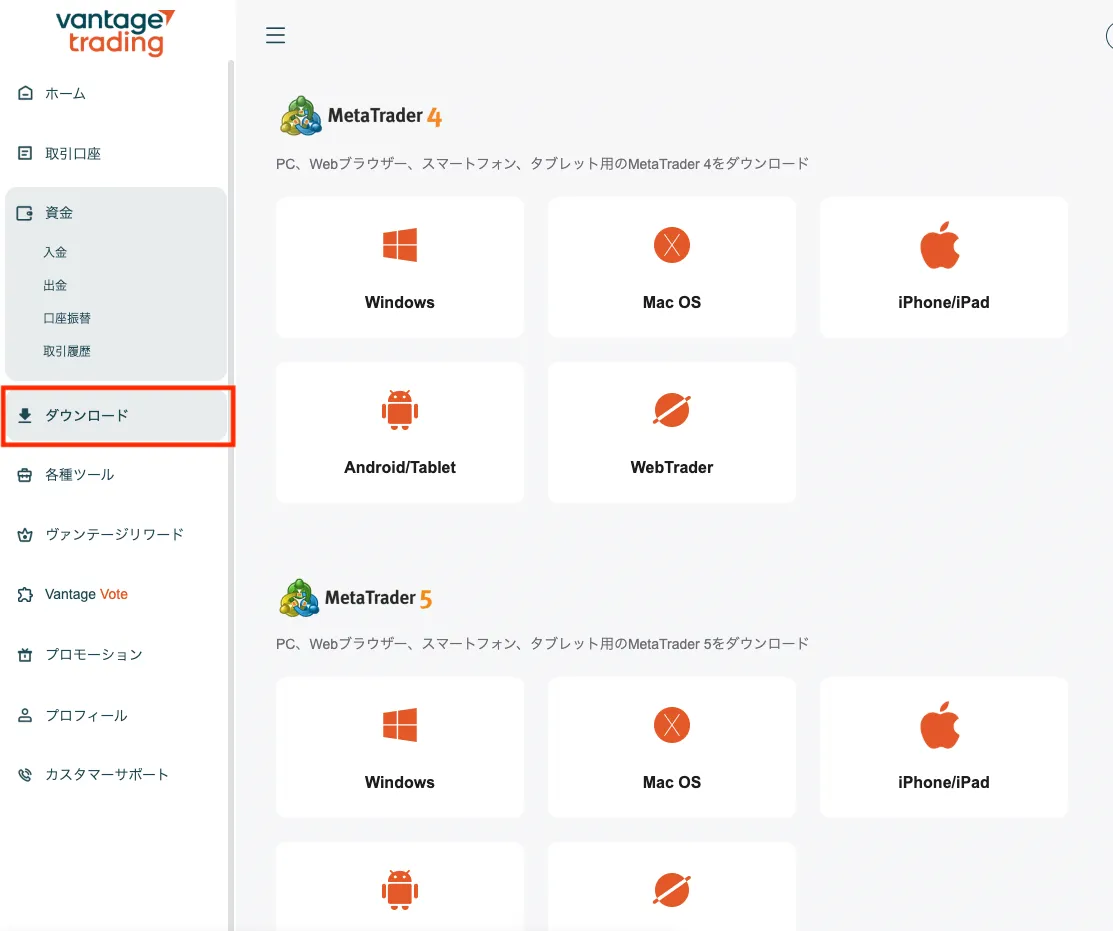Download MetaTrader 4 for Windows
This screenshot has height=931, width=1113.
[400, 268]
